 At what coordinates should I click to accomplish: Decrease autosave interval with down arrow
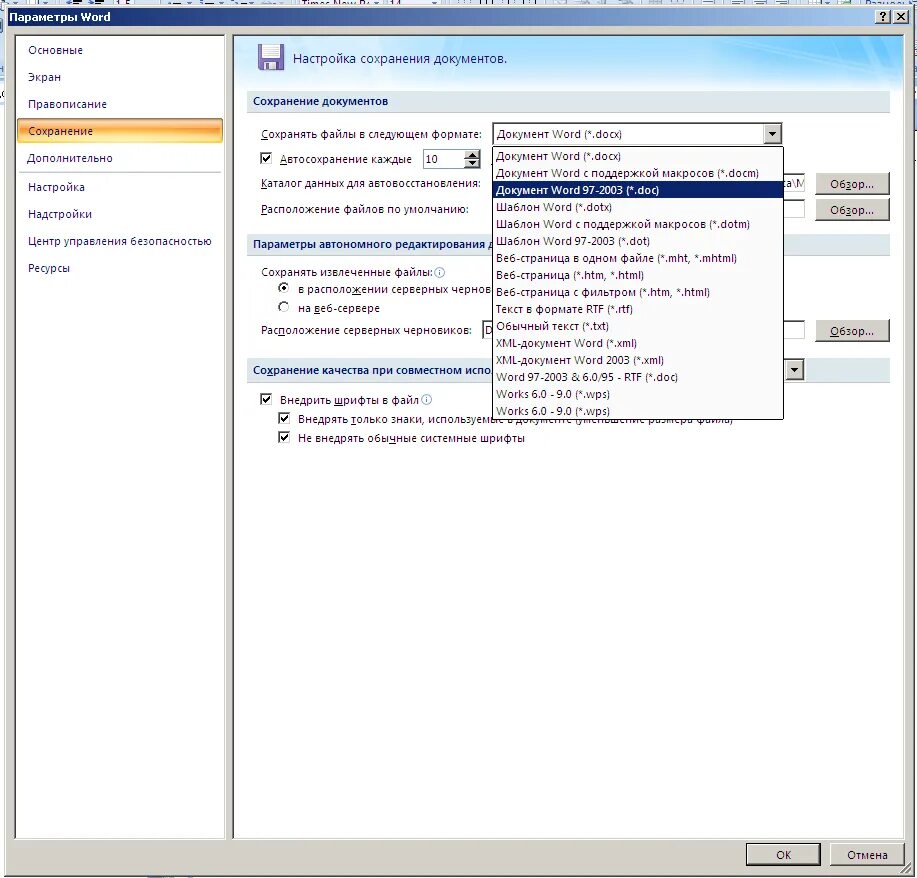pyautogui.click(x=472, y=163)
